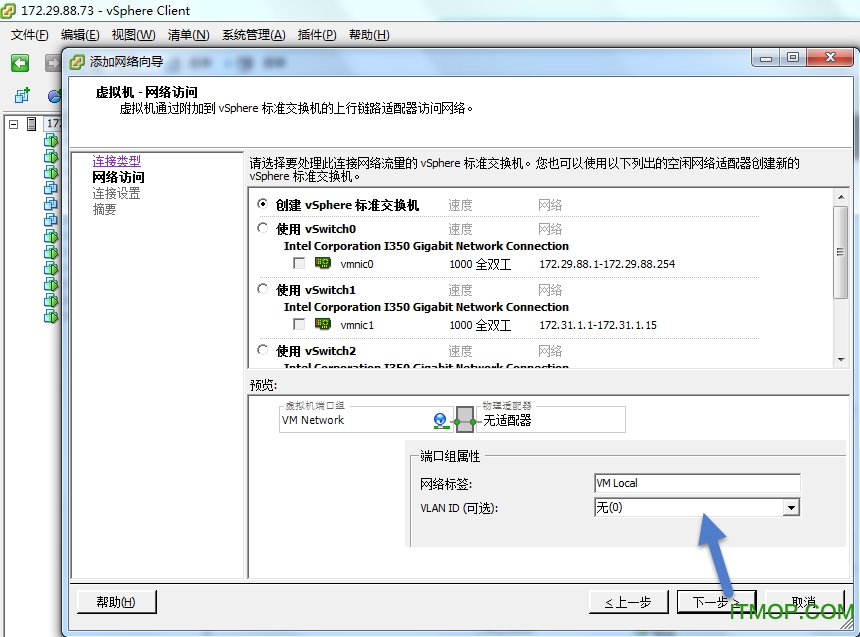This screenshot has height=637, width=860.
Task: Click VM Network port group globe icon
Action: (x=440, y=420)
